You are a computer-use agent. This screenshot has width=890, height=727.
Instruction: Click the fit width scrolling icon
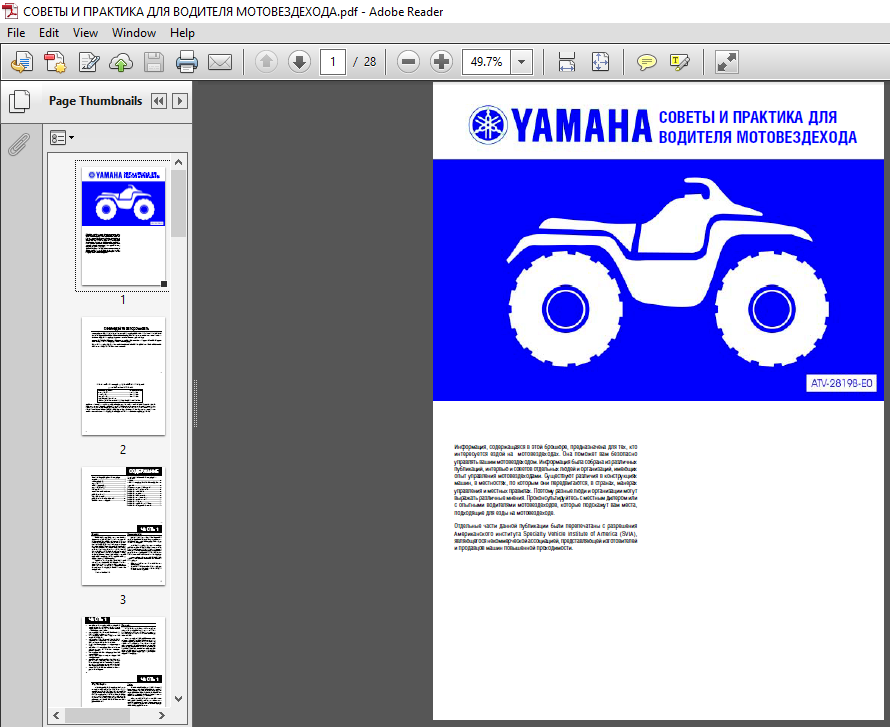tap(566, 61)
